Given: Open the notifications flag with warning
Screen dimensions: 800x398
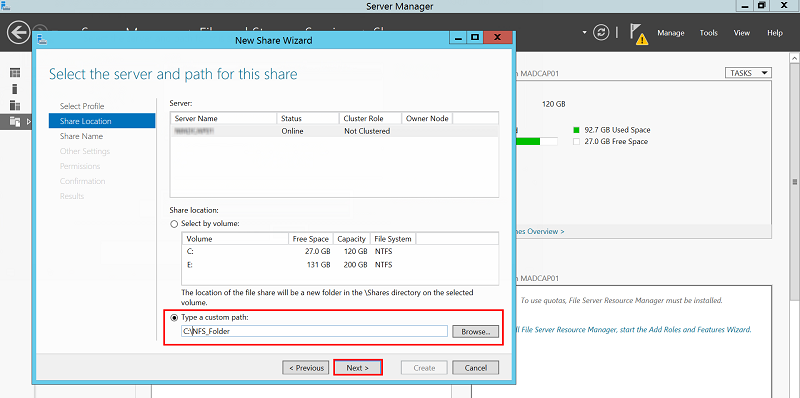Looking at the screenshot, I should [x=639, y=34].
